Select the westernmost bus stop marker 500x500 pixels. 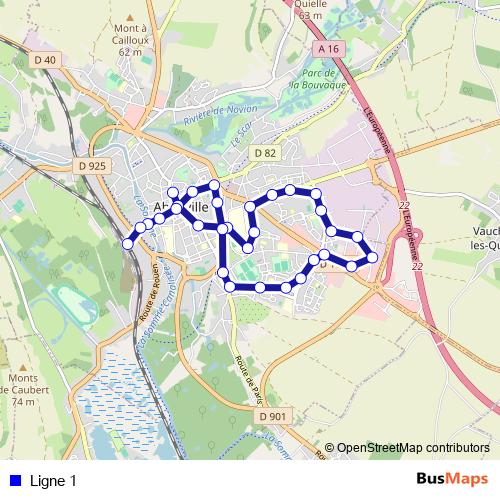(128, 244)
